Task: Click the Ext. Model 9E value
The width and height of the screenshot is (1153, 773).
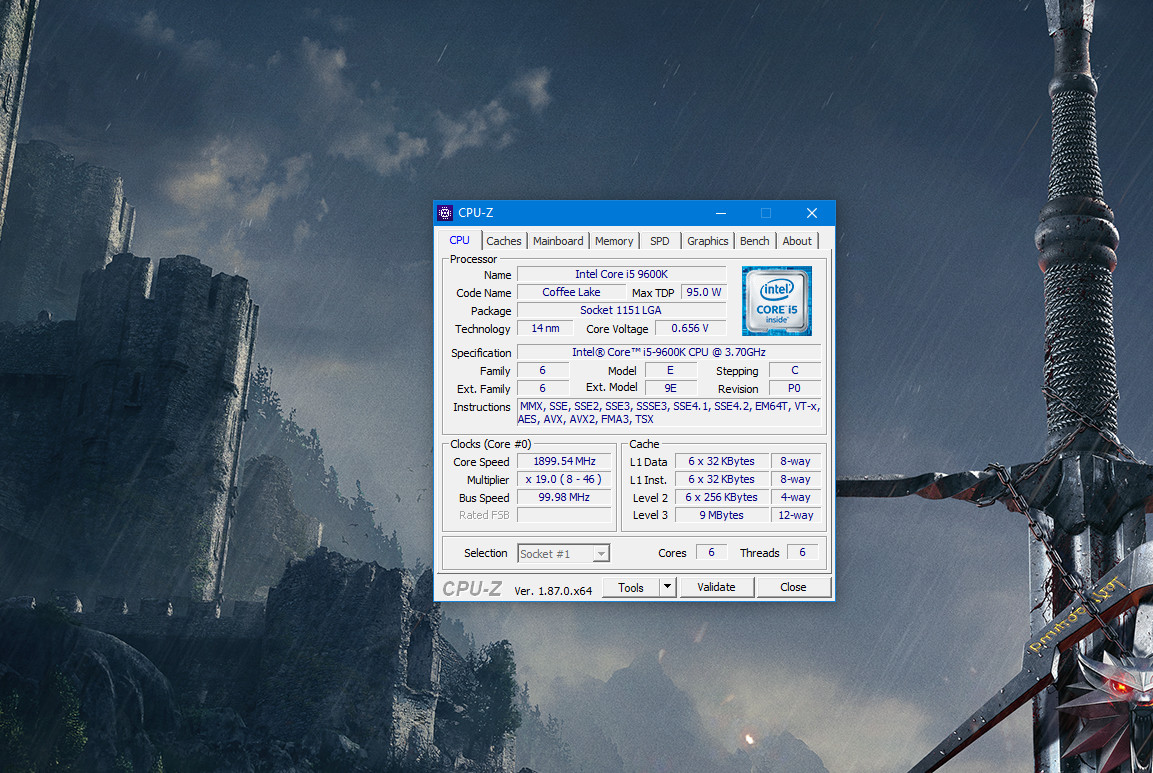Action: [671, 388]
